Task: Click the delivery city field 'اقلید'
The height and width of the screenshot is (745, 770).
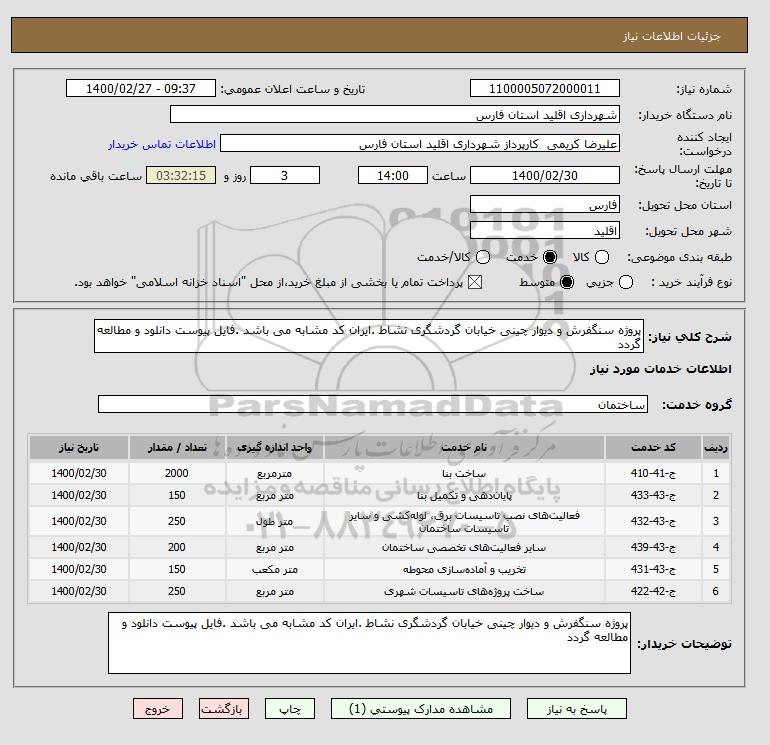Action: (x=545, y=230)
